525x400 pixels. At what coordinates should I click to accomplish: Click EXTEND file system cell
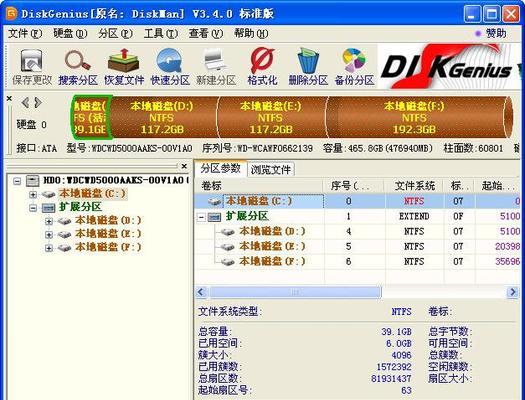tap(414, 217)
